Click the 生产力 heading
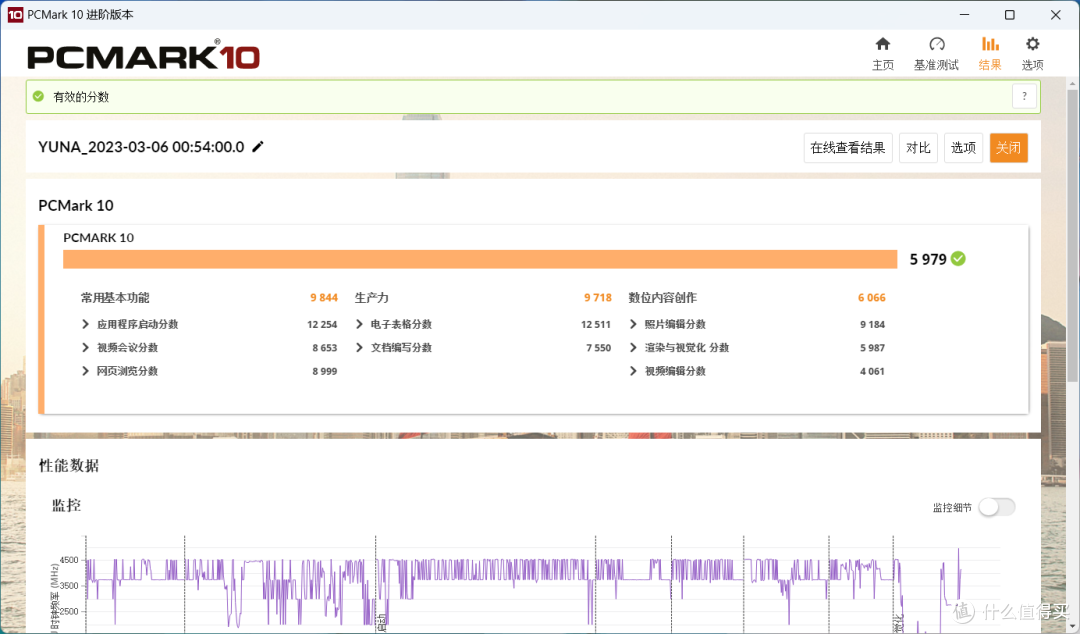The width and height of the screenshot is (1080, 634). pyautogui.click(x=372, y=298)
